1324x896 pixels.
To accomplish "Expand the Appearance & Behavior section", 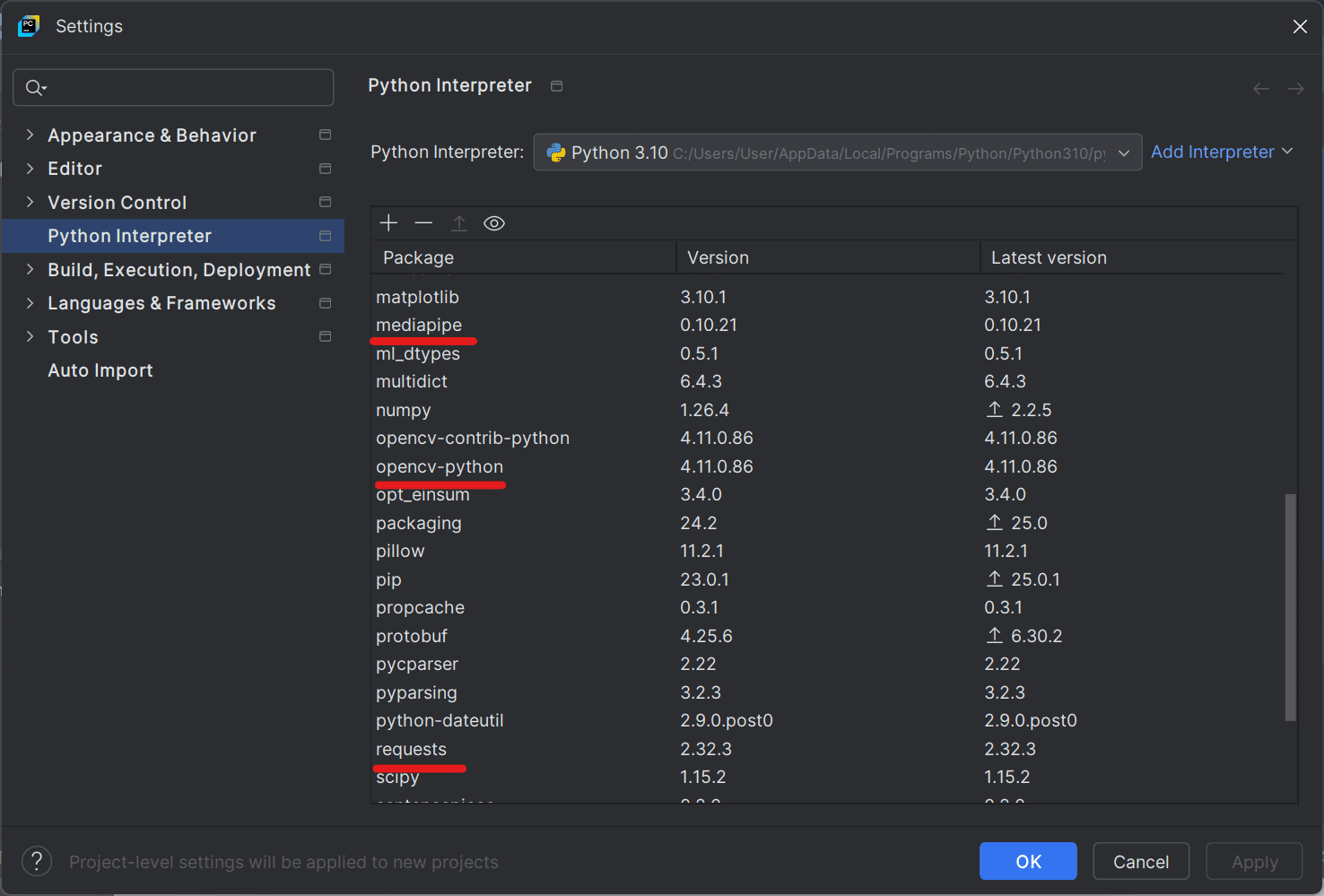I will pos(30,135).
